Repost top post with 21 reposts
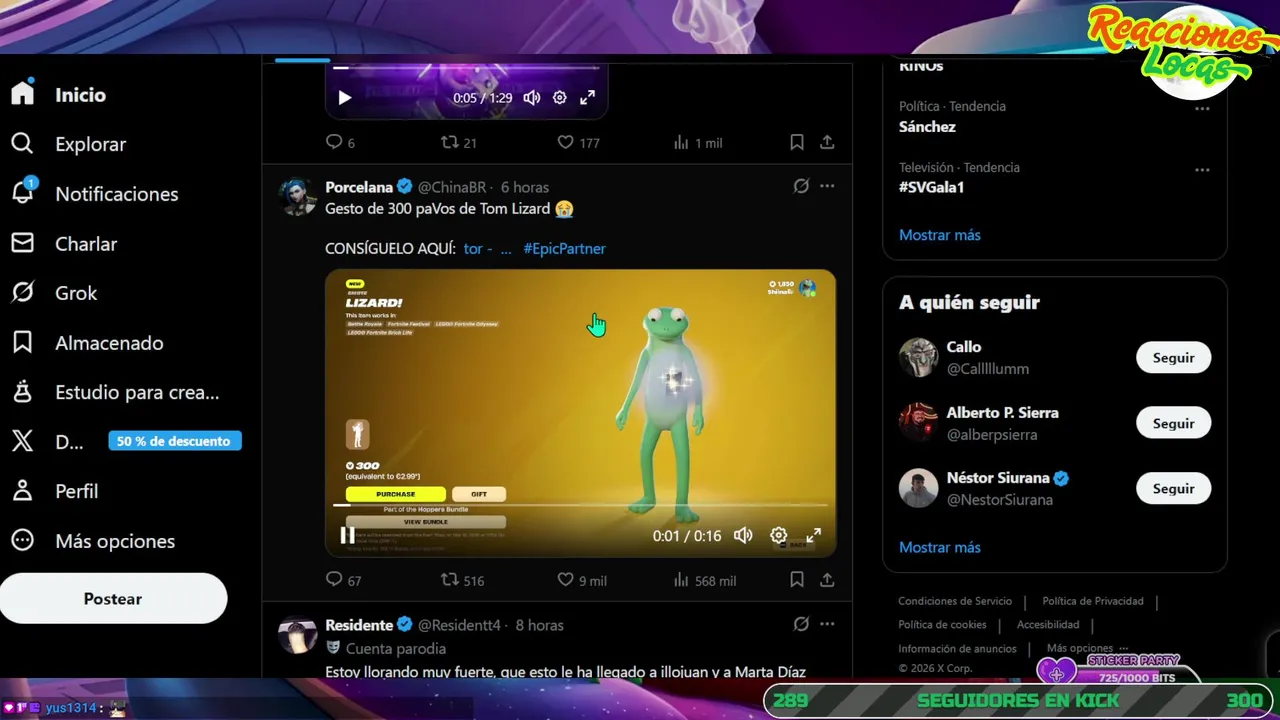The image size is (1280, 720). (x=450, y=142)
